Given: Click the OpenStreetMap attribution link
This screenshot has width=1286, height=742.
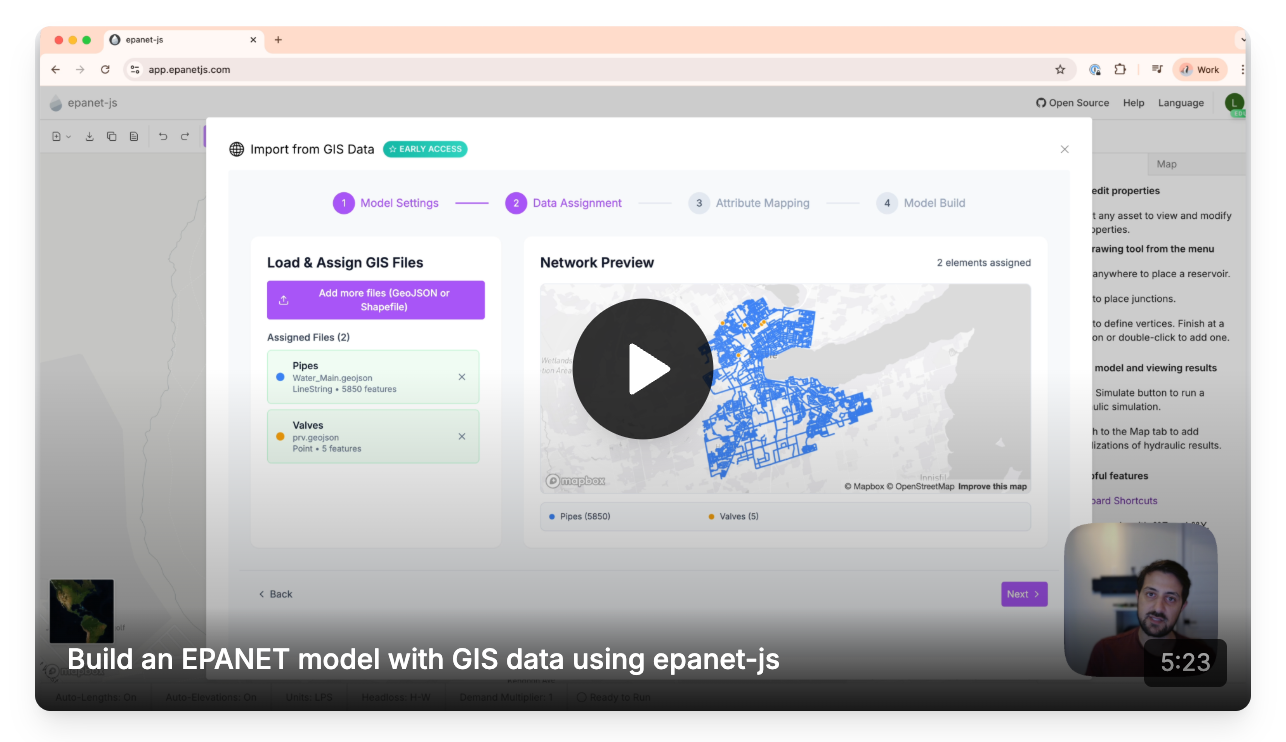Looking at the screenshot, I should pyautogui.click(x=920, y=487).
